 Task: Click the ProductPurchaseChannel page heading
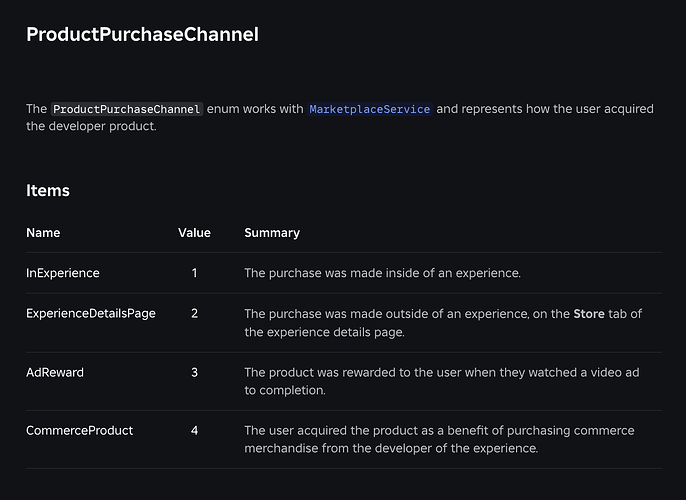point(142,35)
